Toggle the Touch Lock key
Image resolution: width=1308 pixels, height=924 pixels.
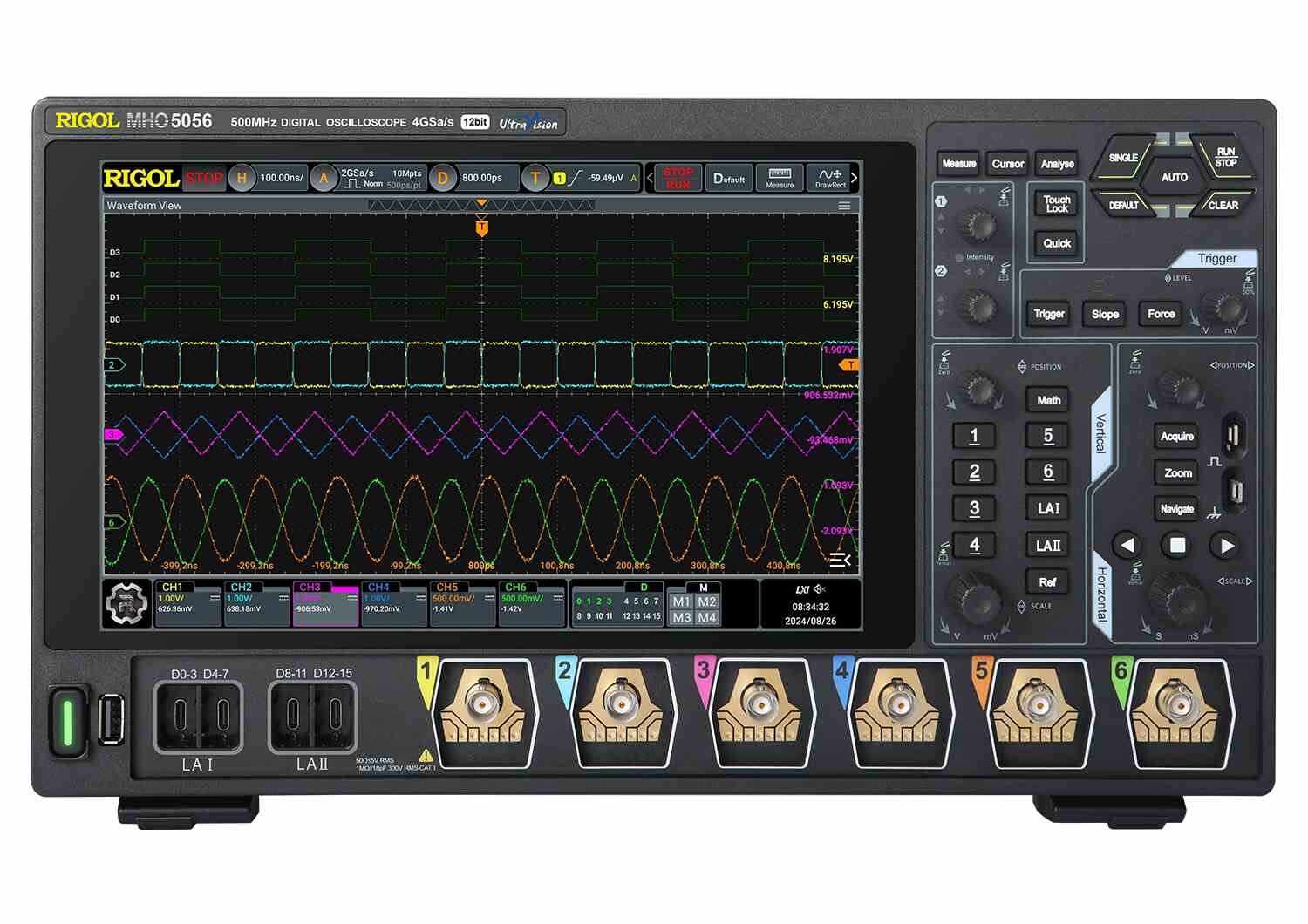click(1057, 204)
